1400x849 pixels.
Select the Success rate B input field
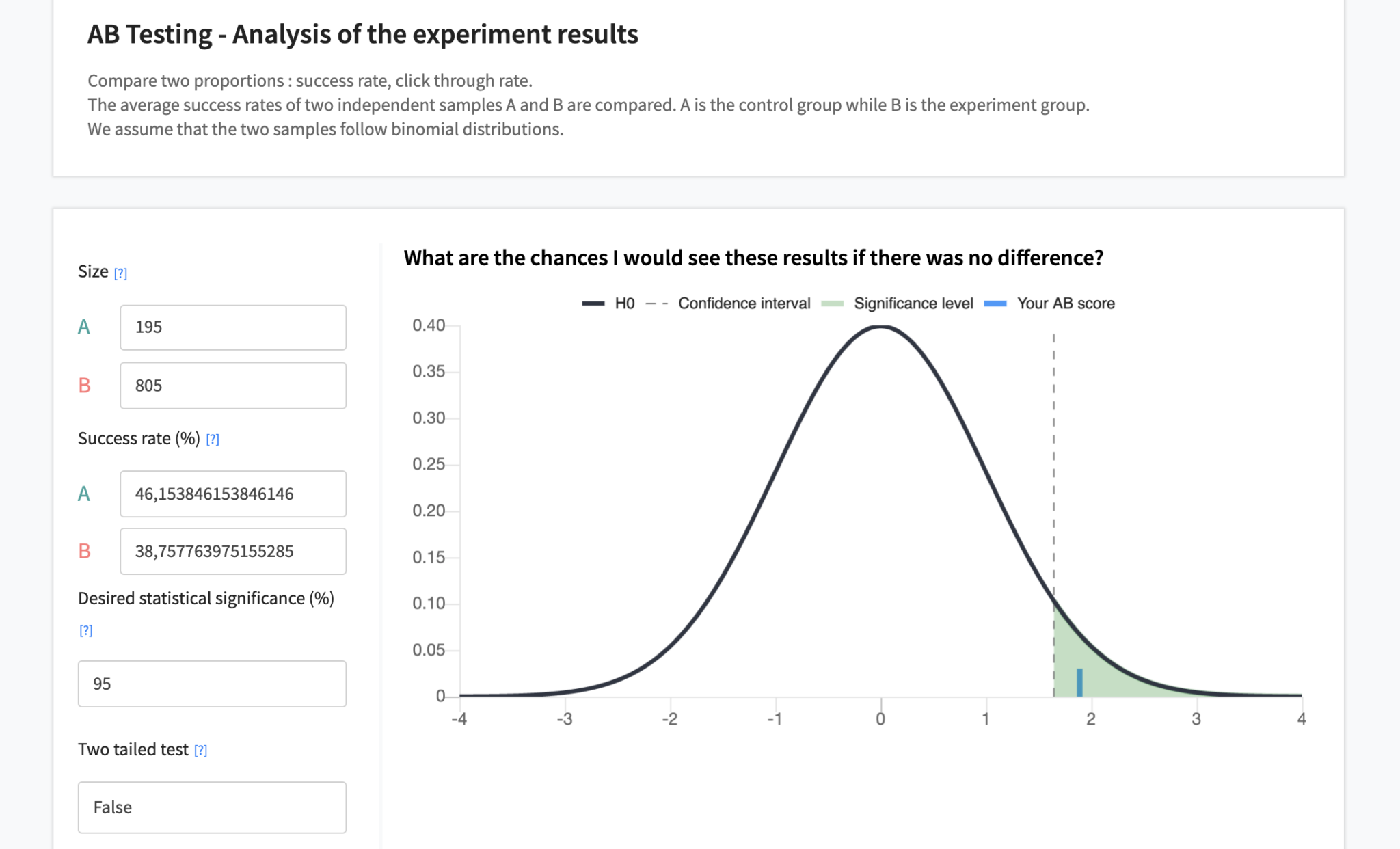pos(233,551)
